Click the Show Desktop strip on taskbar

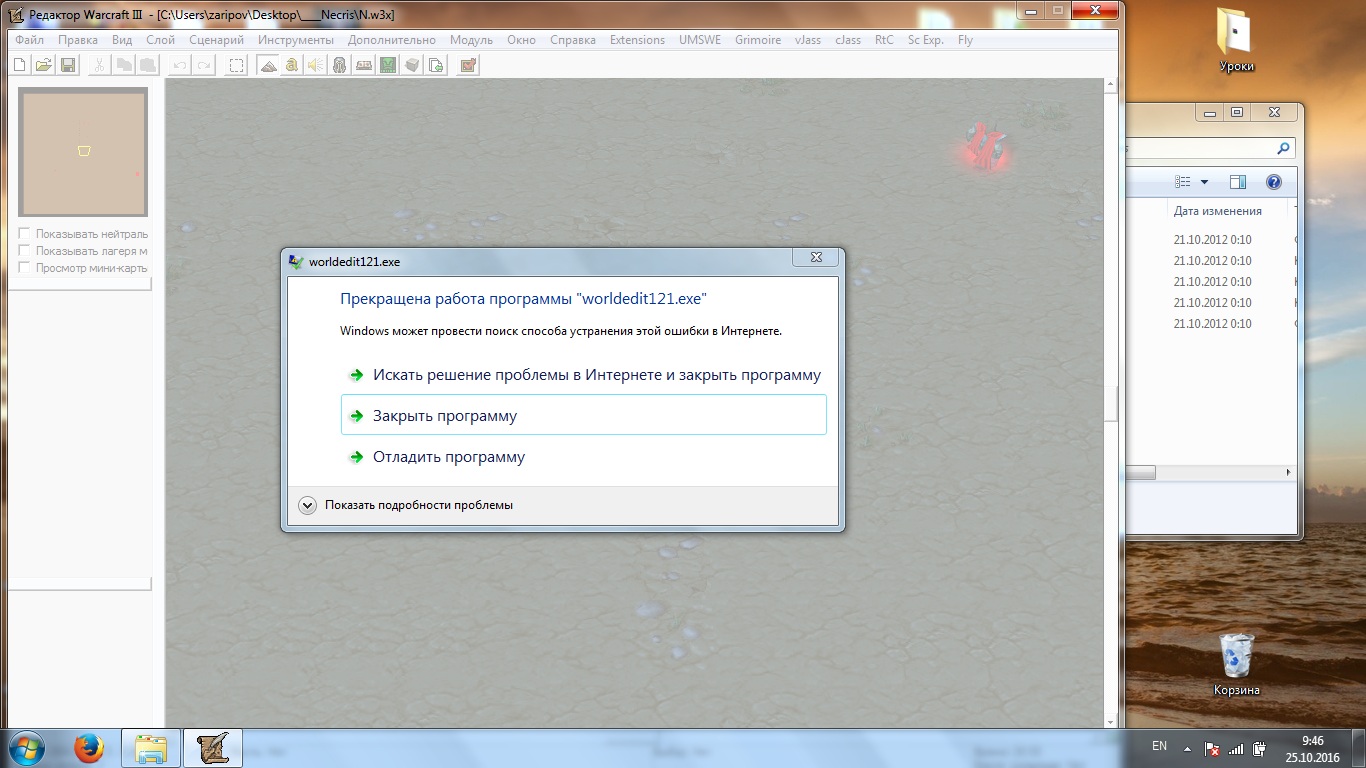point(1358,748)
